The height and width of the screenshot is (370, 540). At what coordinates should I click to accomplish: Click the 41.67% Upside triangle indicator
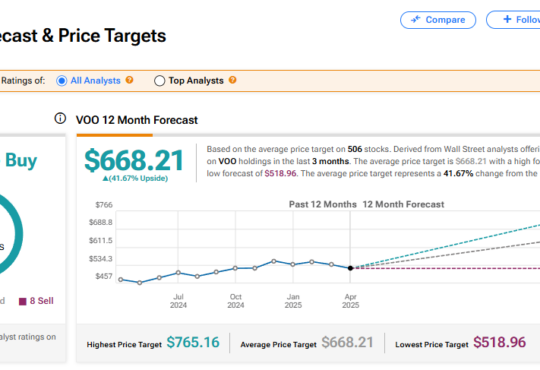click(105, 178)
